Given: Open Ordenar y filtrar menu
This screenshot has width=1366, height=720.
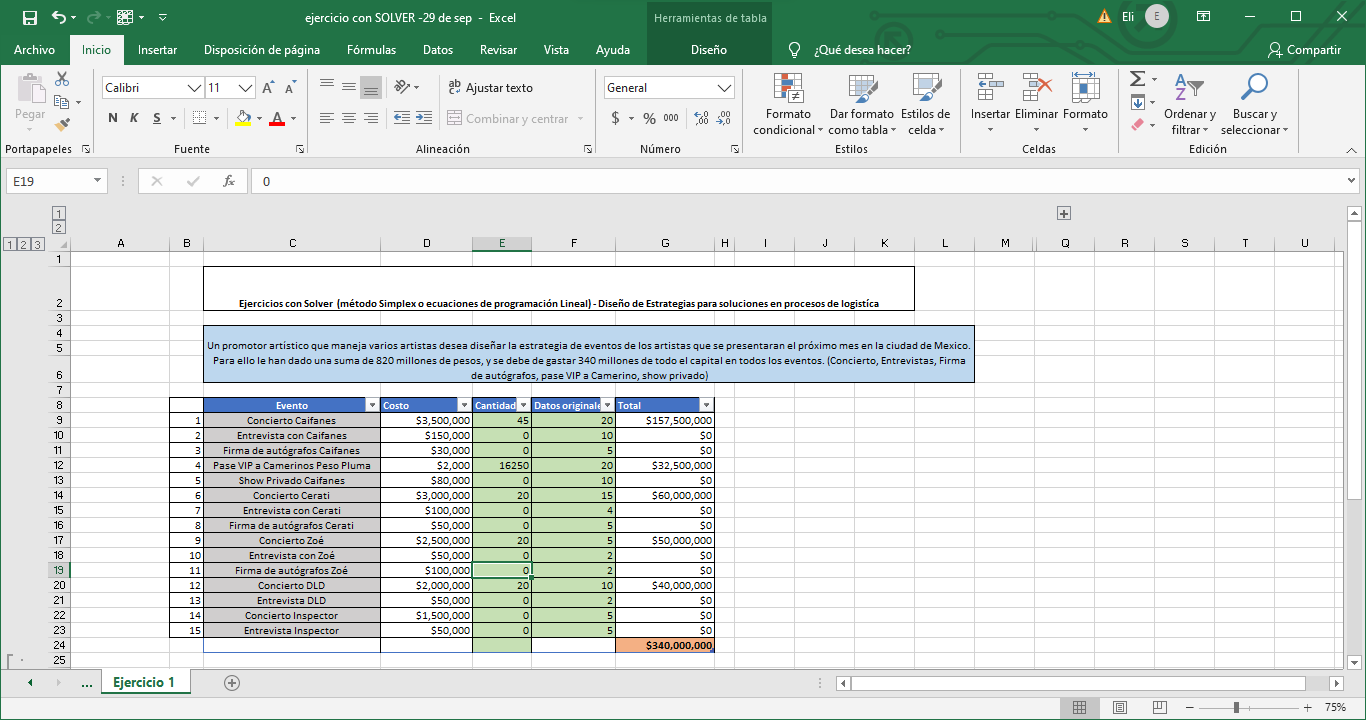Looking at the screenshot, I should coord(1190,104).
